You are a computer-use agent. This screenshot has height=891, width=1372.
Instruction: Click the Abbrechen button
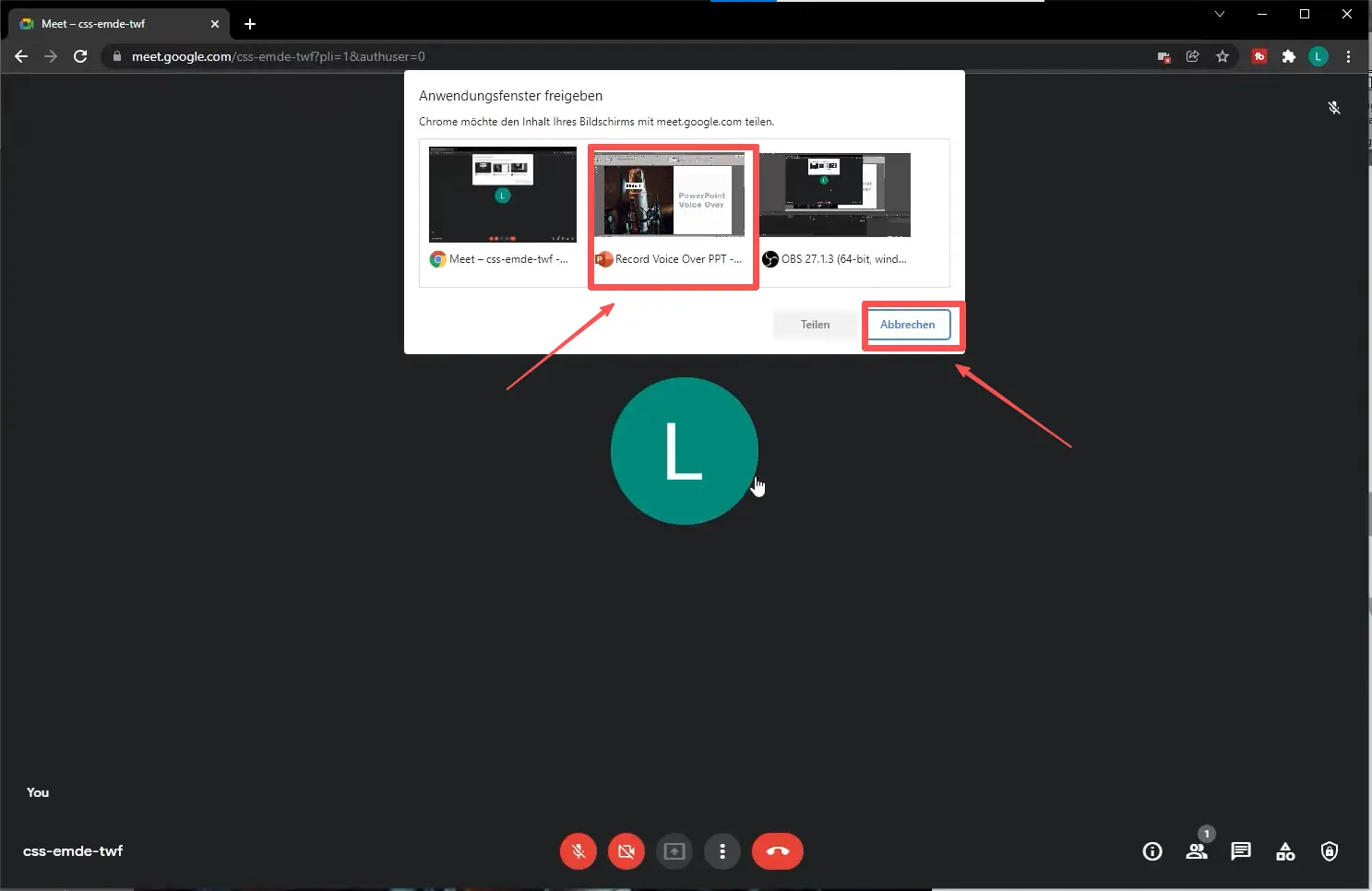(907, 324)
